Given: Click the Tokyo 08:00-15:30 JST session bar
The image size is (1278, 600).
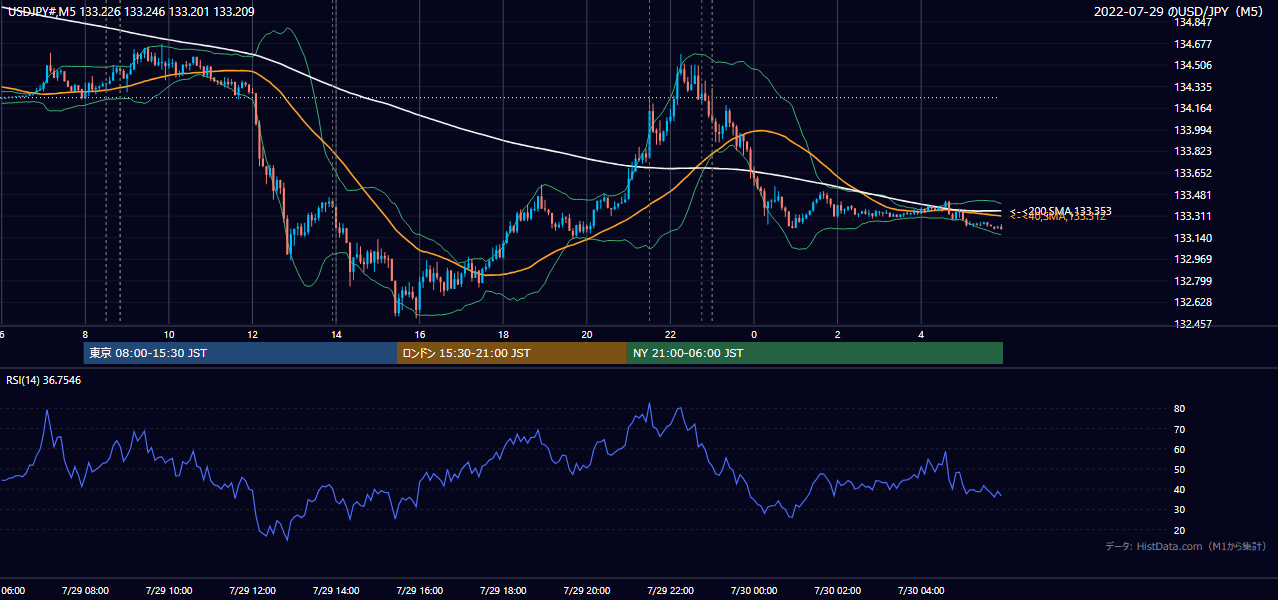Looking at the screenshot, I should (x=240, y=353).
